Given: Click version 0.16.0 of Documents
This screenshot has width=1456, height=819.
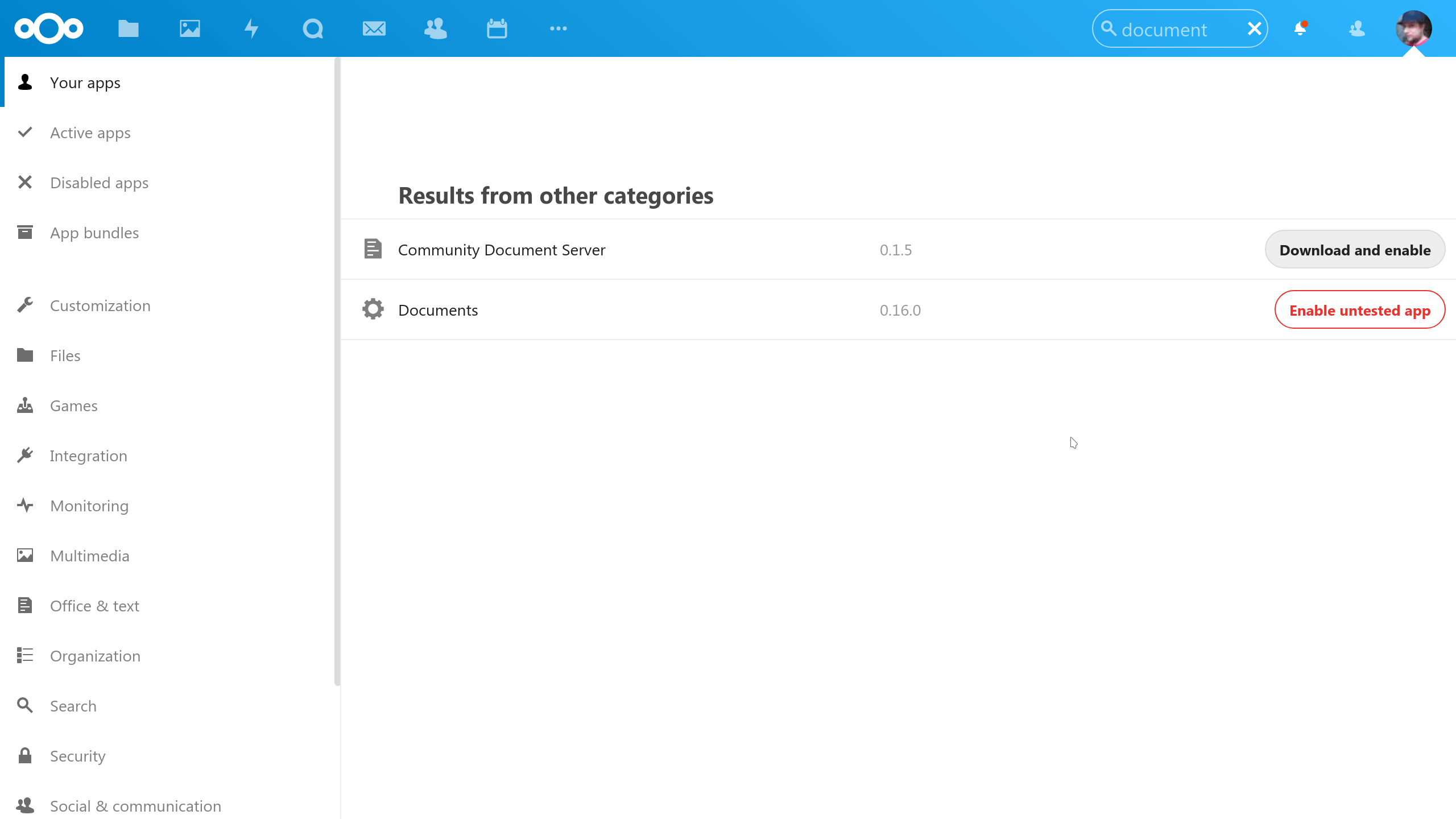Looking at the screenshot, I should coord(900,311).
